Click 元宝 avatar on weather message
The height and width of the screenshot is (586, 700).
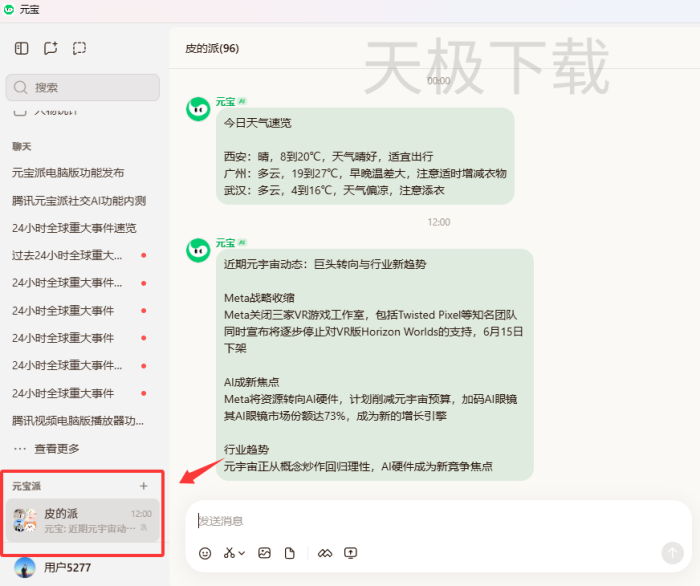pyautogui.click(x=198, y=109)
